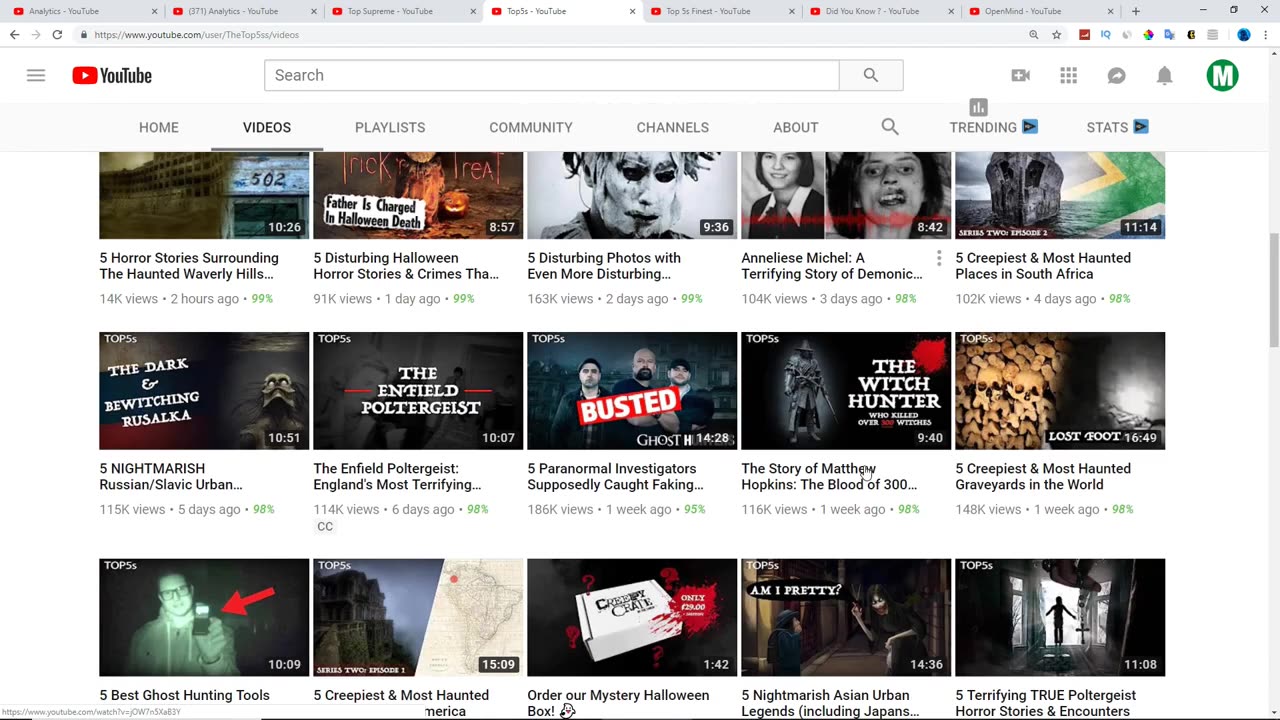Open '5 Creepiest & Most Haunted Places in South Africa'
Screen dimensions: 1280x720
pyautogui.click(x=1043, y=266)
